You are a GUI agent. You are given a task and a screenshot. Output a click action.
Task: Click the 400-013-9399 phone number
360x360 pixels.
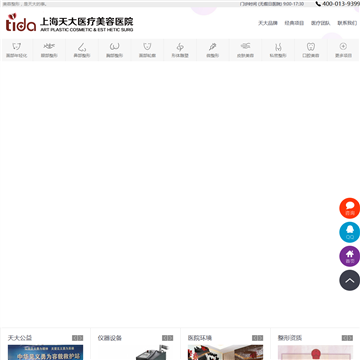[x=341, y=4]
